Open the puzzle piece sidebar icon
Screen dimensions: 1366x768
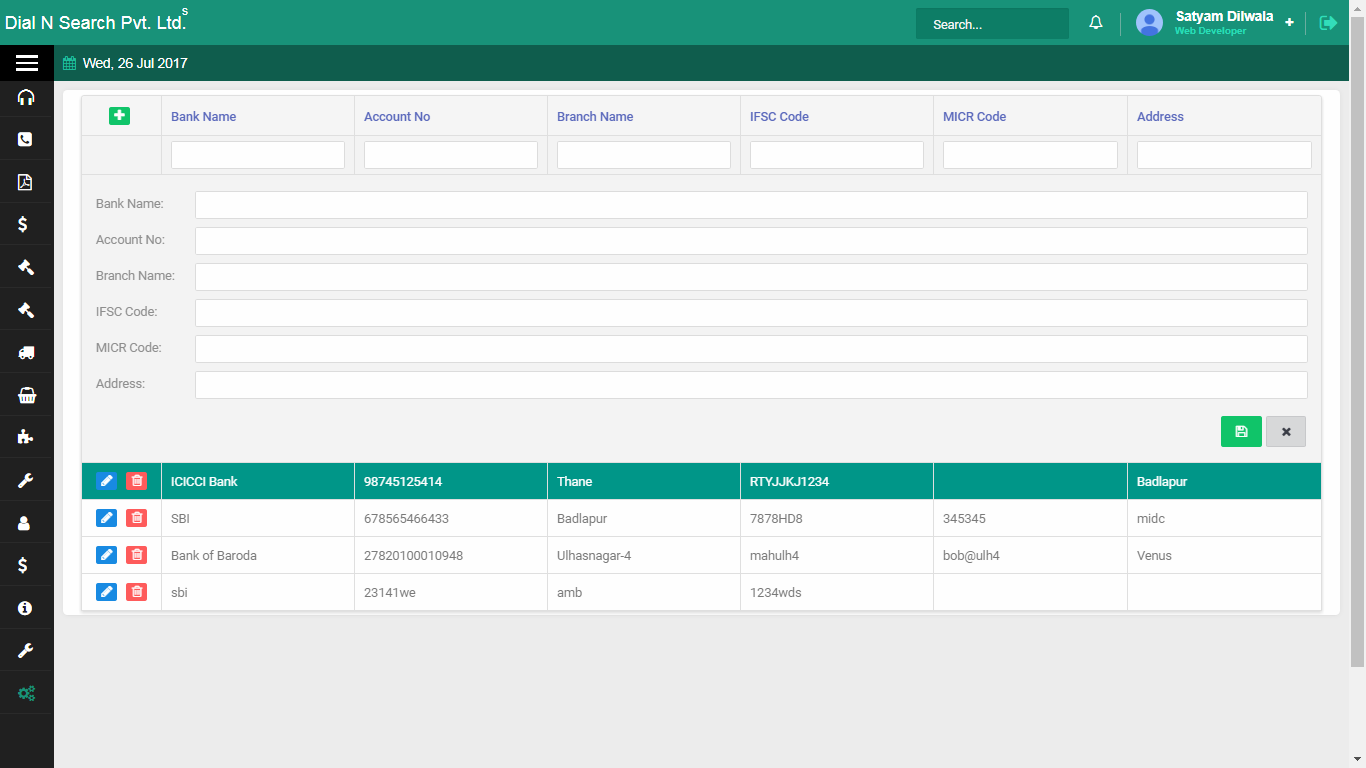pos(26,437)
